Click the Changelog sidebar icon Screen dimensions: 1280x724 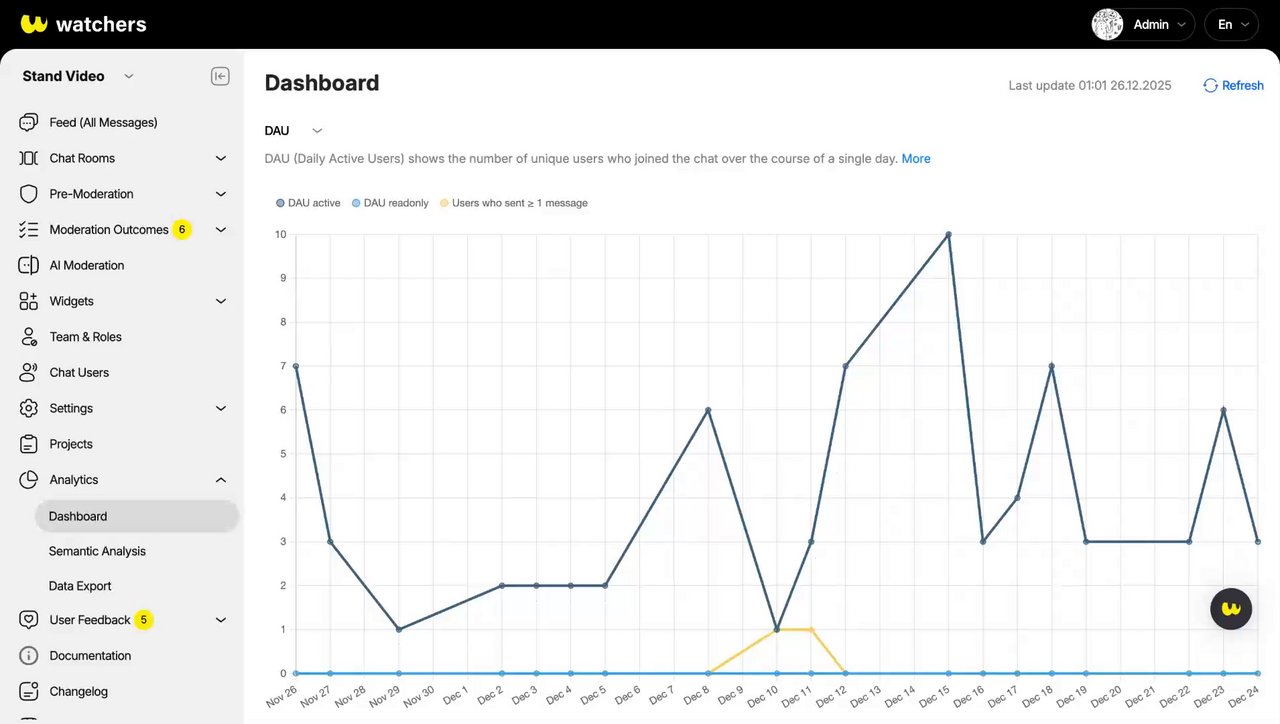click(x=29, y=691)
